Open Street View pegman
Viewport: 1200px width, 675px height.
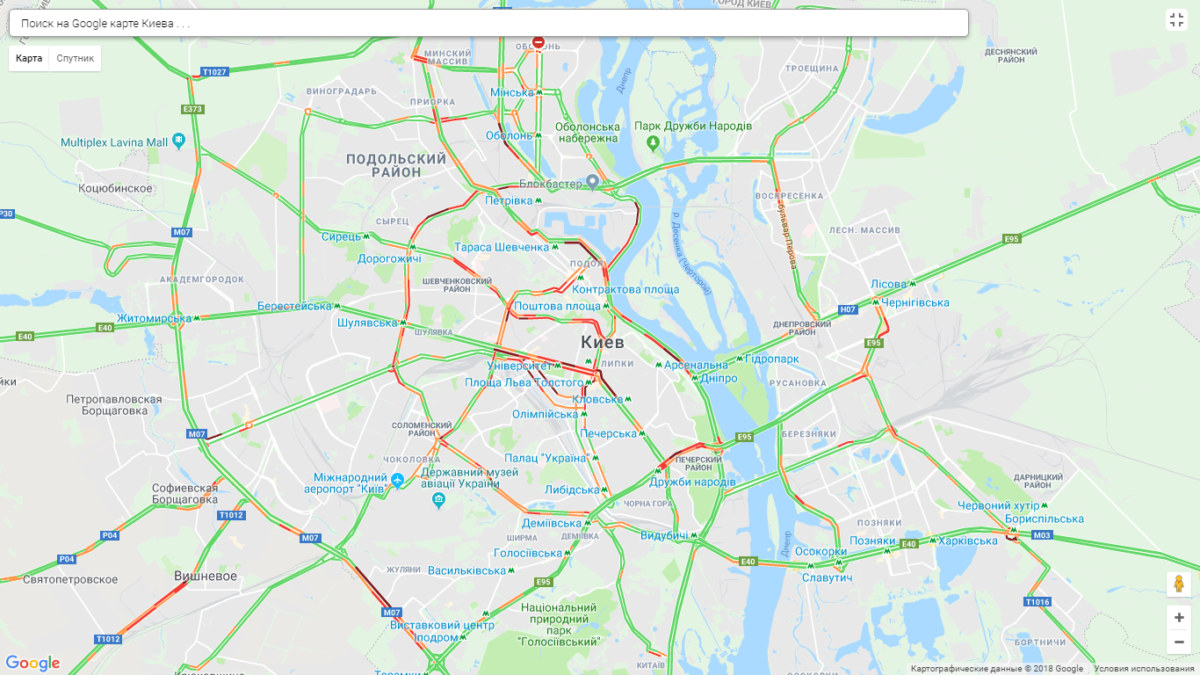[x=1178, y=584]
